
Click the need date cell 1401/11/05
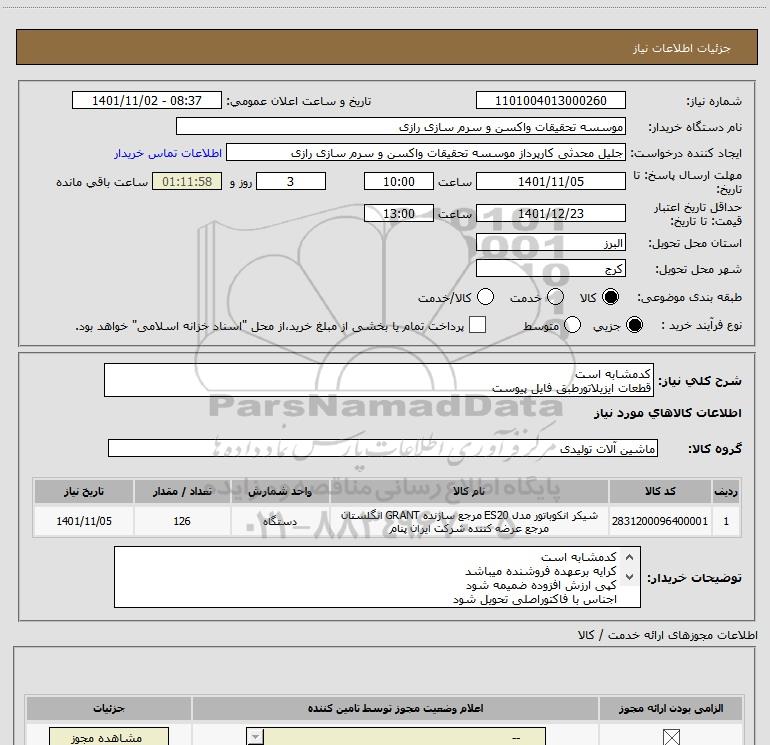coord(83,521)
